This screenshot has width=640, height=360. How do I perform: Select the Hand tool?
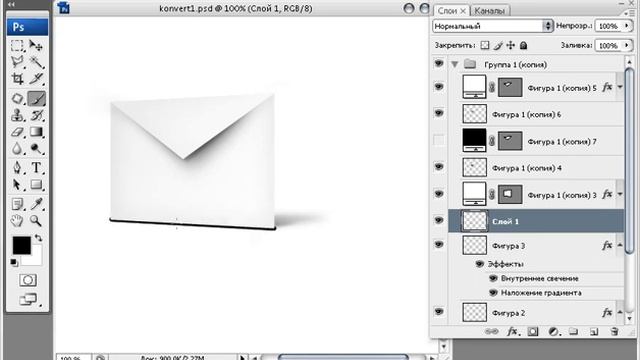tap(17, 221)
